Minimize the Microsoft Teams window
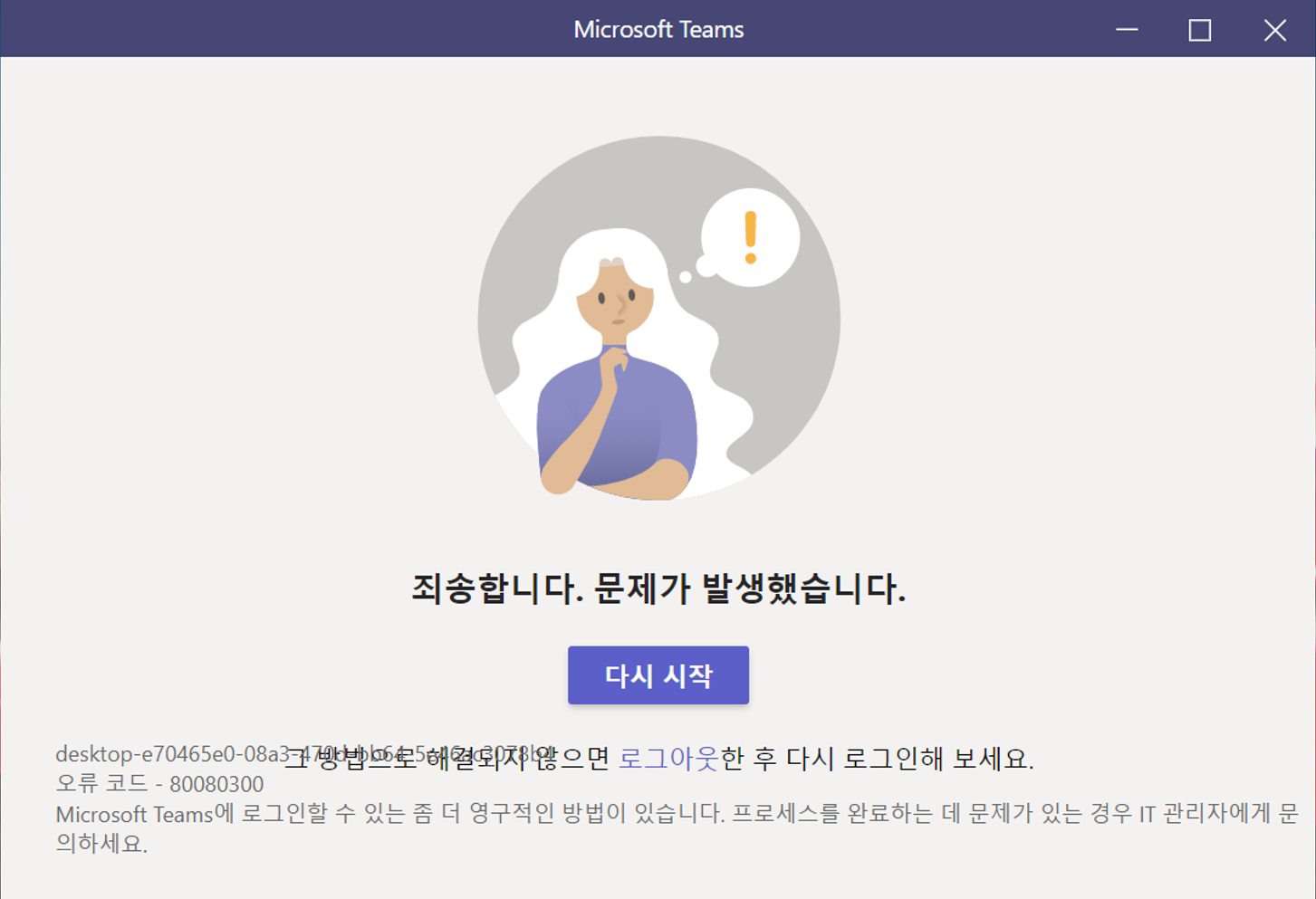This screenshot has height=899, width=1316. (1127, 29)
